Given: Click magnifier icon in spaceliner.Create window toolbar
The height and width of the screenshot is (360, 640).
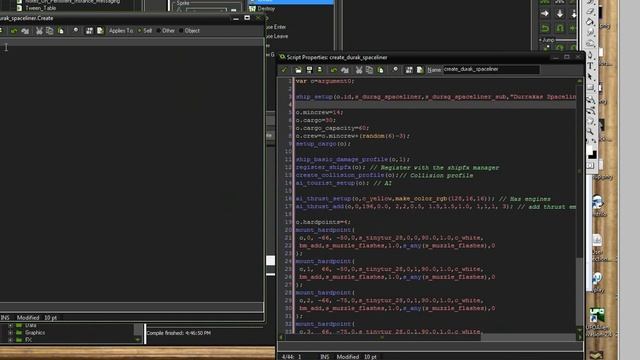Looking at the screenshot, I should tap(76, 31).
